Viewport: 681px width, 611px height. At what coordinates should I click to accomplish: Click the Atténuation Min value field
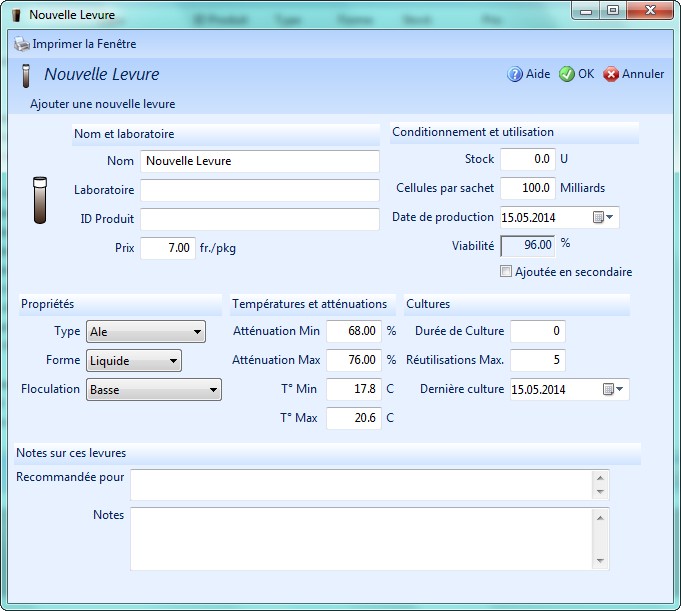click(x=354, y=331)
